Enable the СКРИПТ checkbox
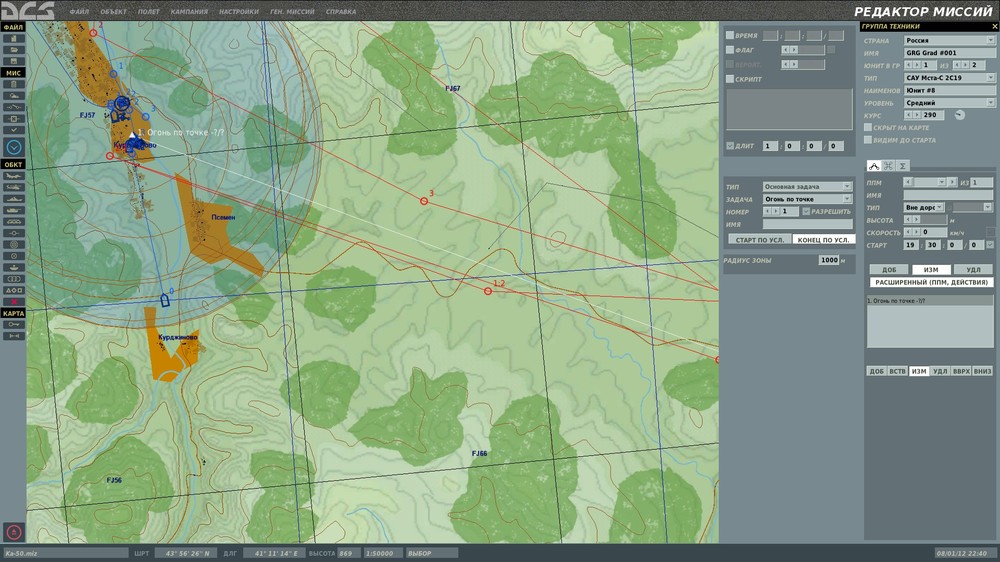The image size is (1000, 562). (730, 79)
